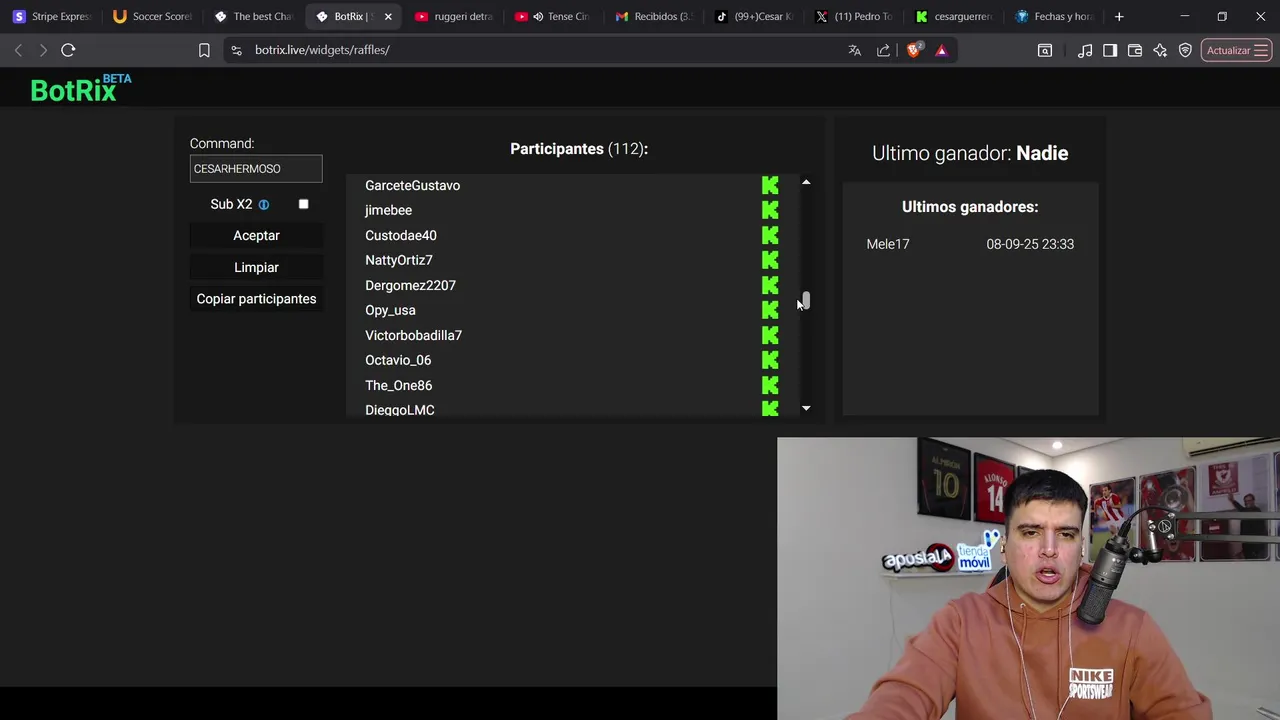The image size is (1280, 720).
Task: Open the Brave Shields lion icon
Action: [913, 50]
